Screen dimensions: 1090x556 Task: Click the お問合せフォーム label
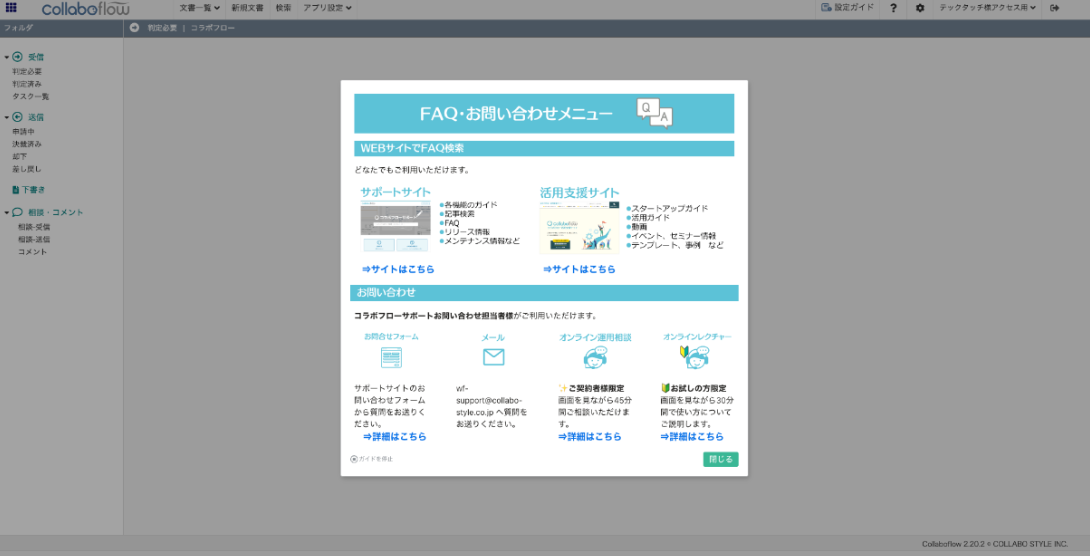click(391, 336)
